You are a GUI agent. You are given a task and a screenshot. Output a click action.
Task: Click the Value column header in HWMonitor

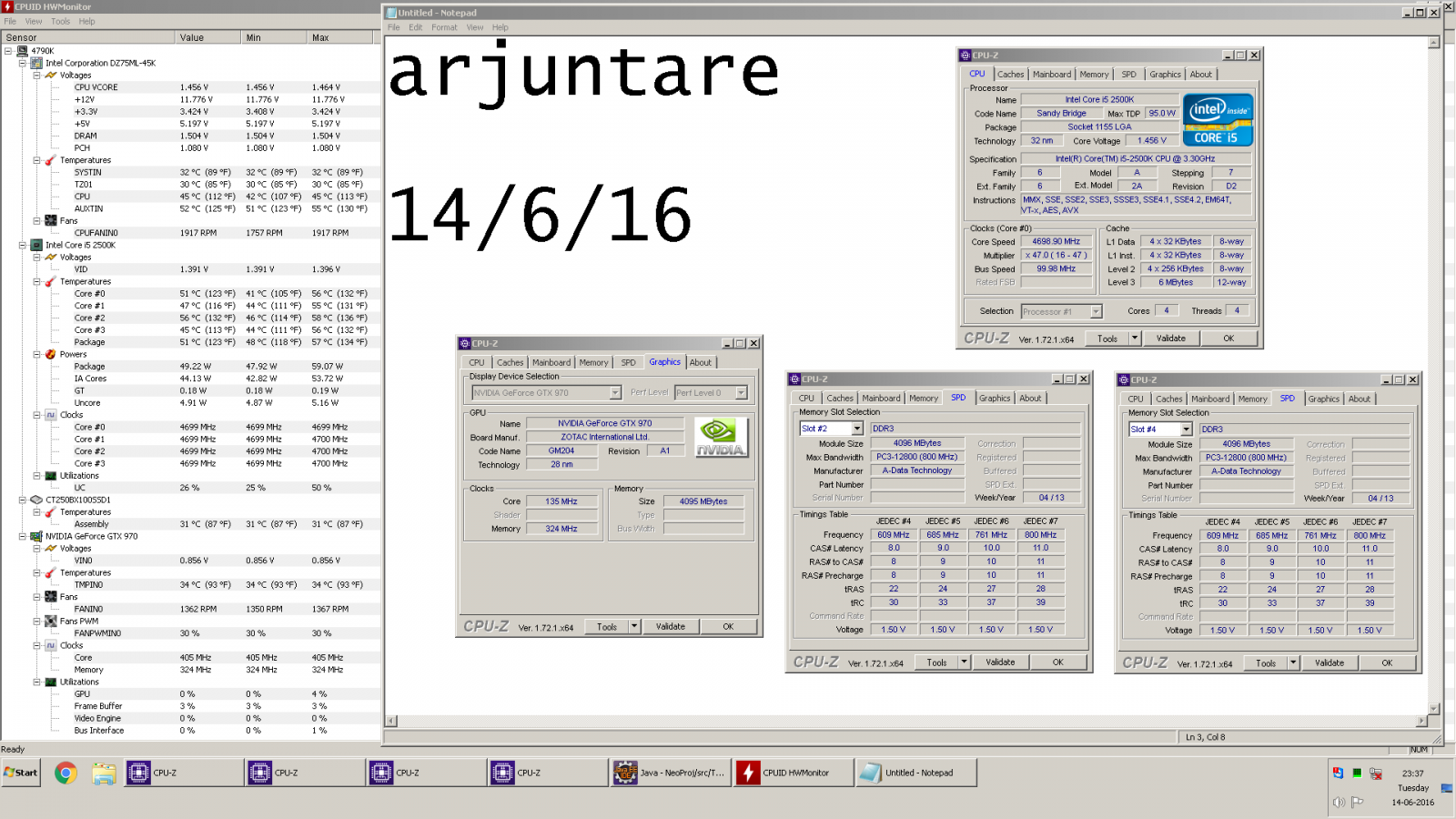[x=207, y=37]
